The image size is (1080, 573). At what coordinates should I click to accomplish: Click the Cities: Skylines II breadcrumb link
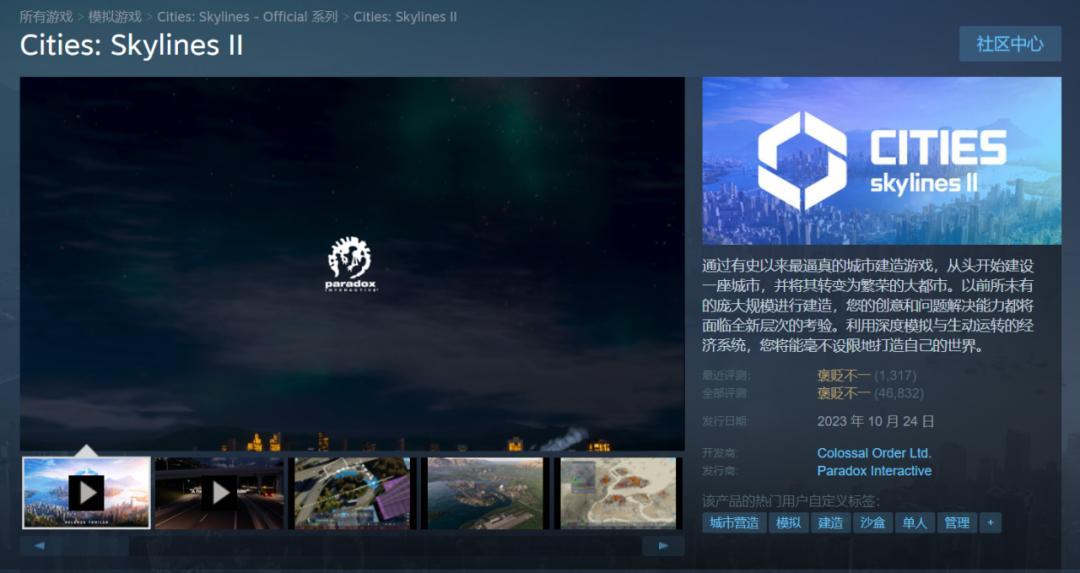pos(405,17)
